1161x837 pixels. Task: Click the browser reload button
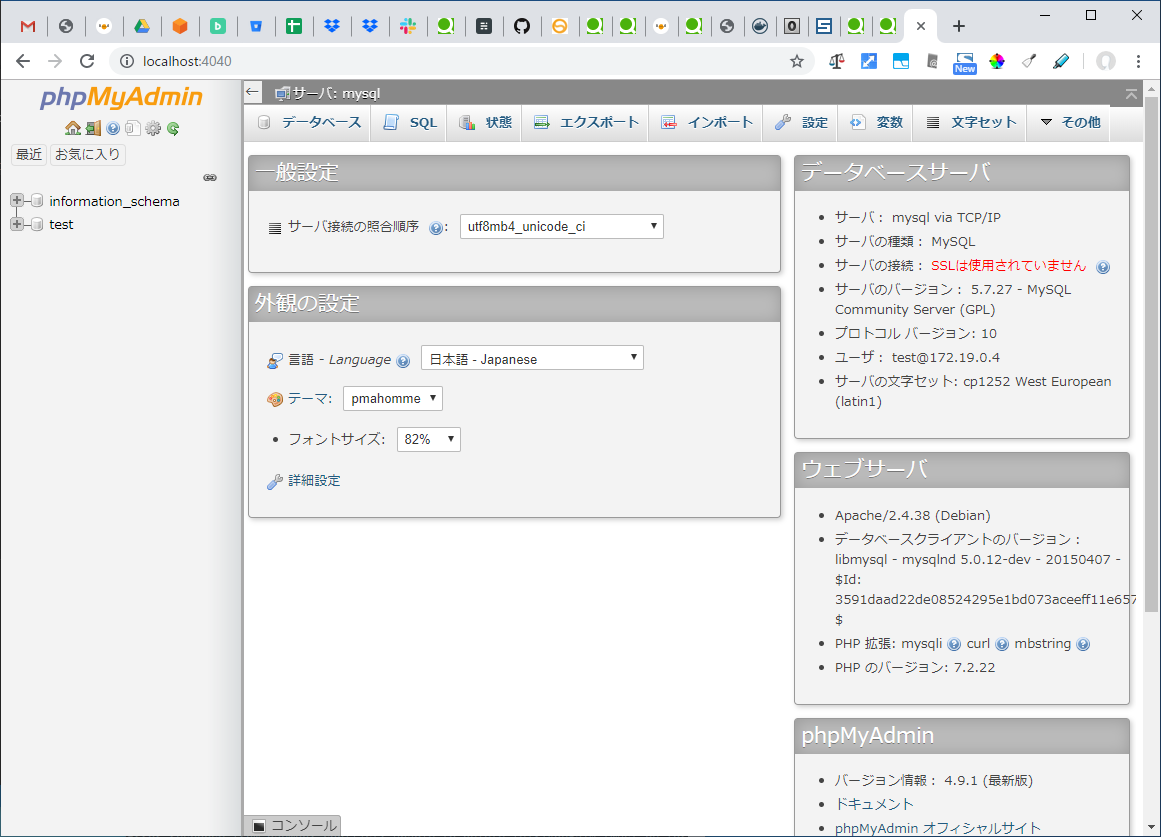click(87, 61)
